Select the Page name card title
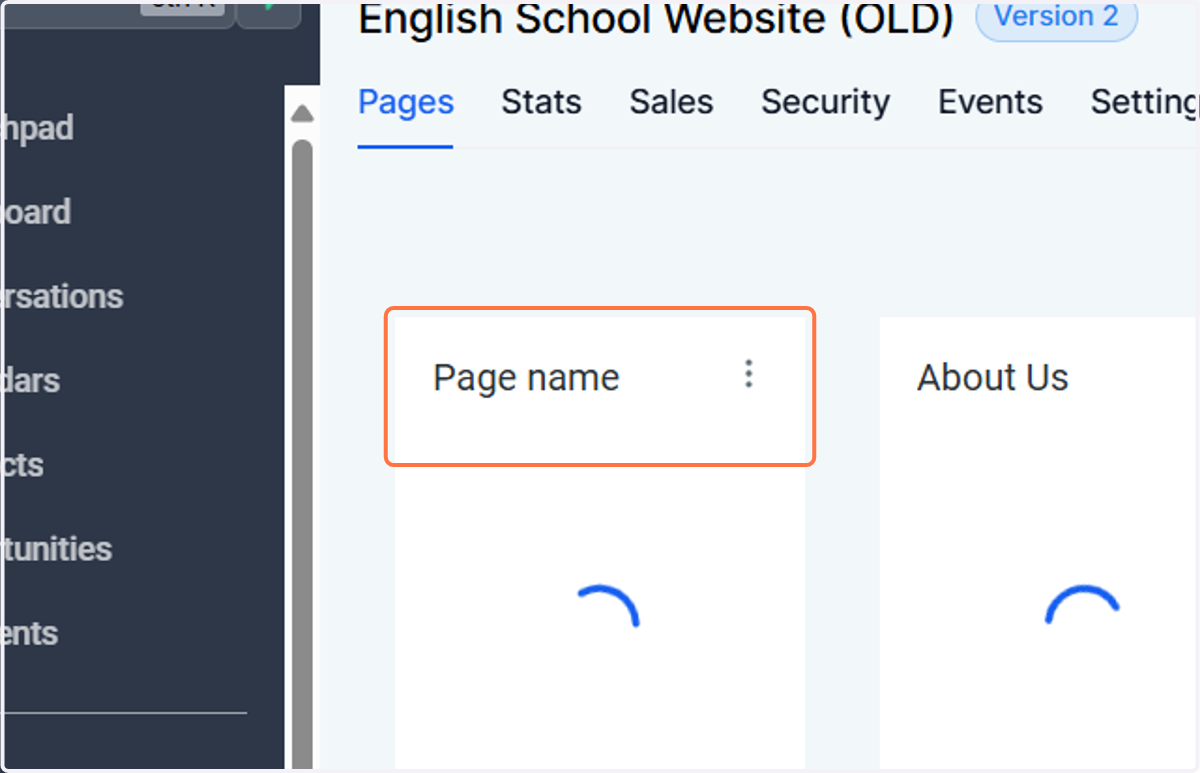The image size is (1200, 773). pyautogui.click(x=526, y=378)
